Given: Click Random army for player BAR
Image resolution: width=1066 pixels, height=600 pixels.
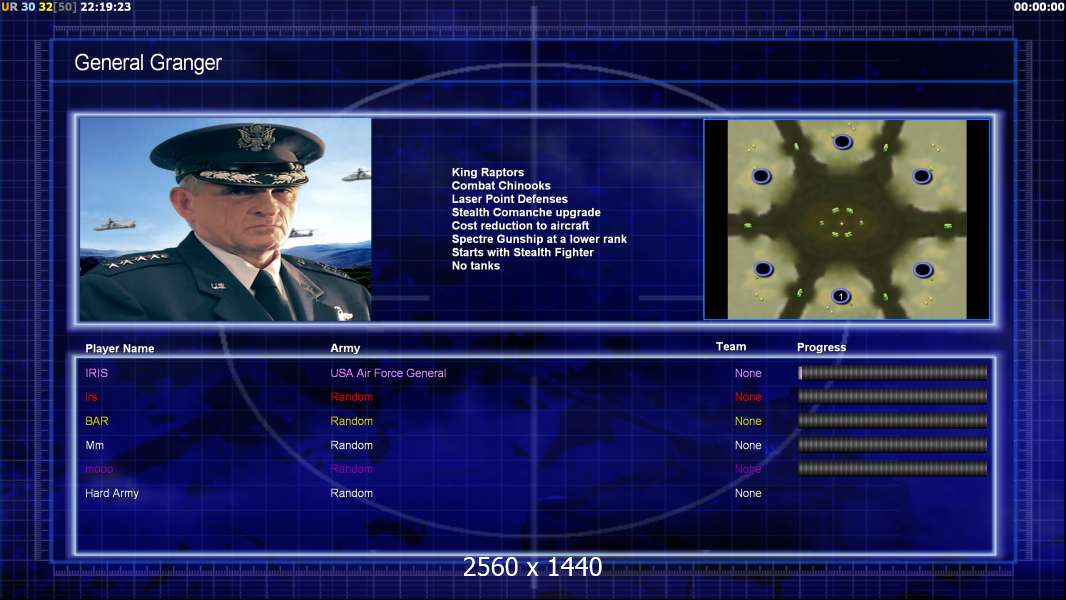Looking at the screenshot, I should click(351, 421).
